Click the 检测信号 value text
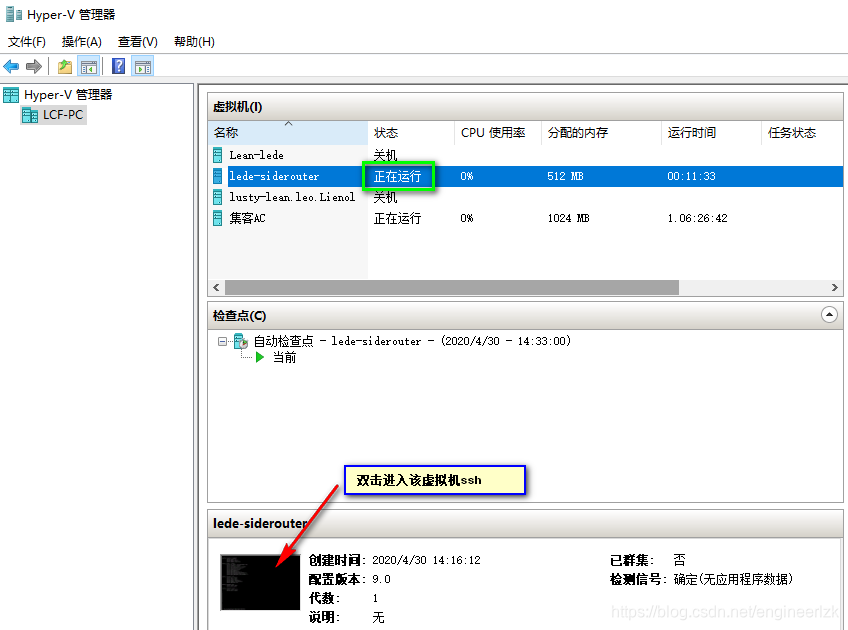Image resolution: width=848 pixels, height=630 pixels. click(733, 579)
